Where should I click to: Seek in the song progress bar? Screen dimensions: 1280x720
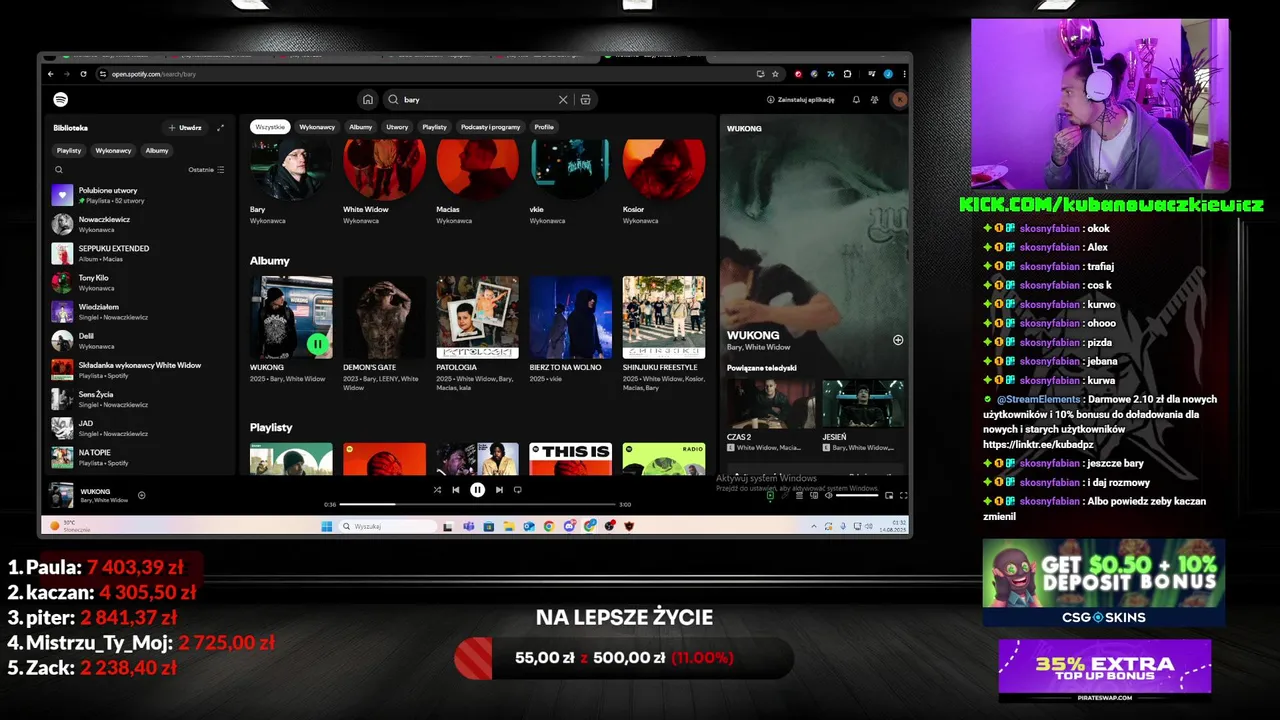pyautogui.click(x=477, y=504)
